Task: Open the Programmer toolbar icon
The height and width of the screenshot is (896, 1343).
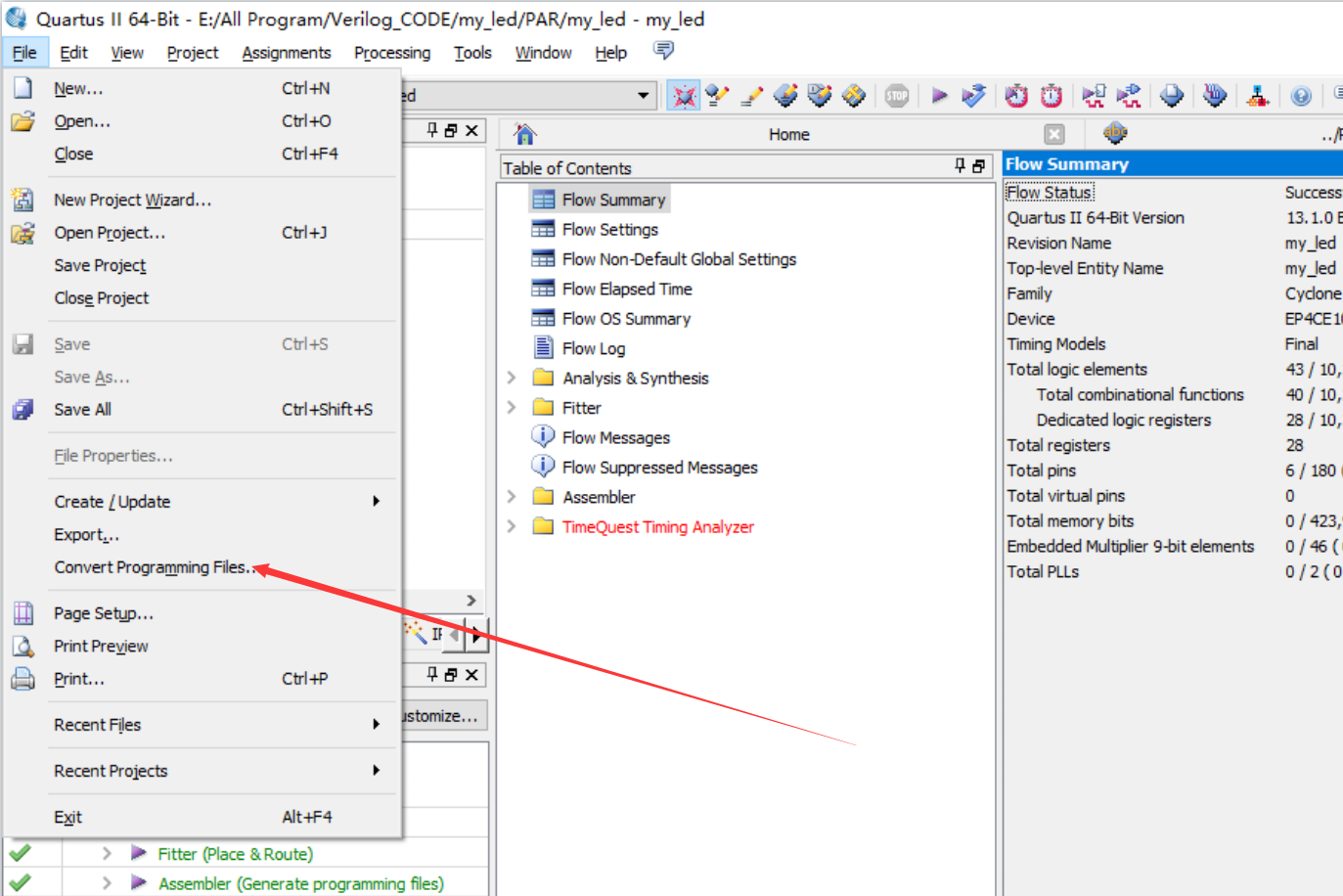Action: (1215, 95)
